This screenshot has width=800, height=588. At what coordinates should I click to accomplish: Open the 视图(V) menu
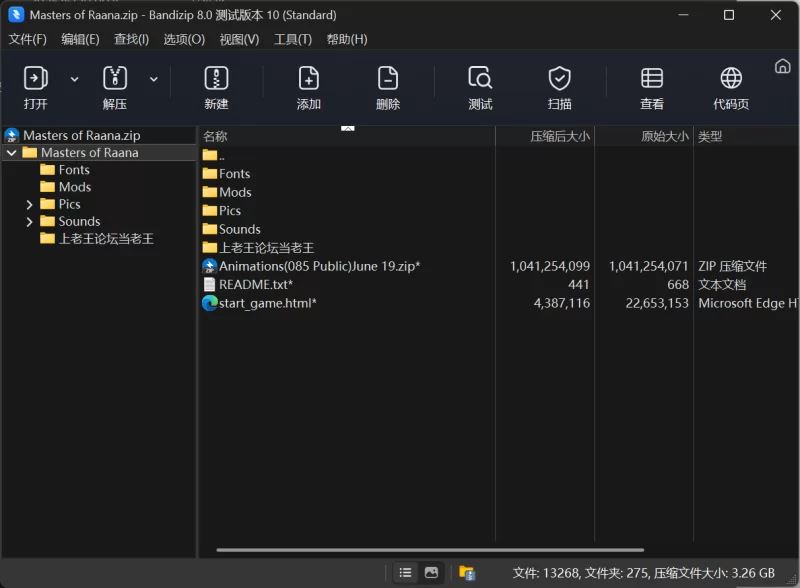point(239,39)
